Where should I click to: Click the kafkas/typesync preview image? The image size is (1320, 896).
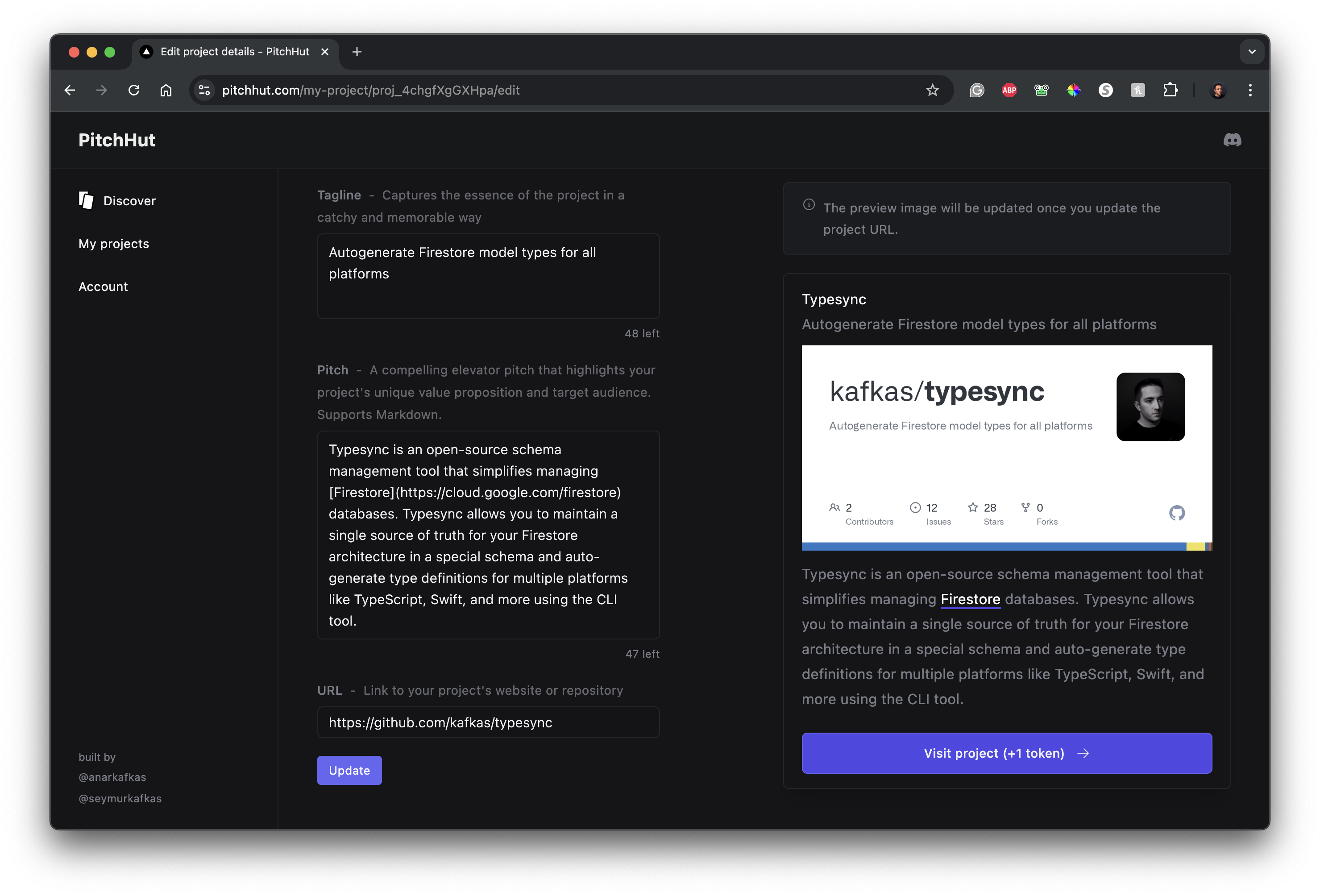(x=1006, y=448)
